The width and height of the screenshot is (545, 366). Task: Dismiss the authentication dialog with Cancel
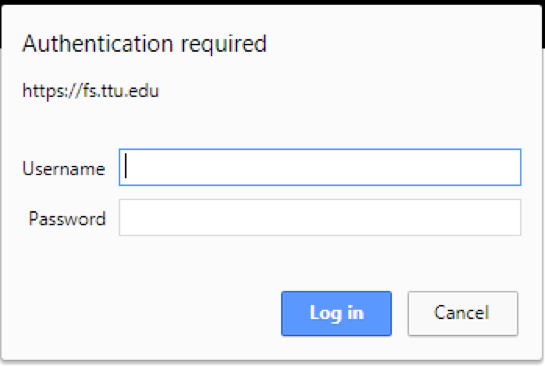(463, 313)
